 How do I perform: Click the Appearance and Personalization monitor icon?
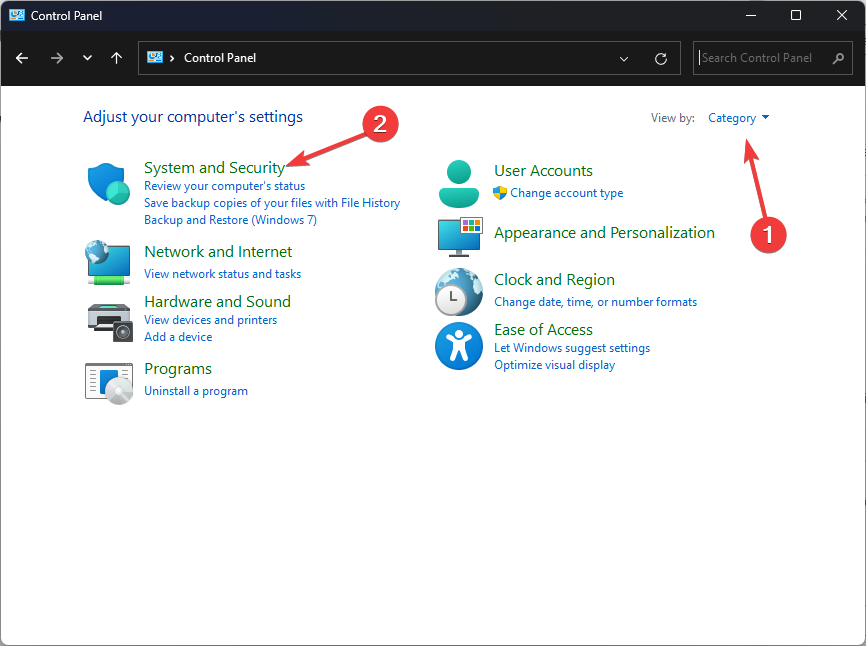[459, 237]
